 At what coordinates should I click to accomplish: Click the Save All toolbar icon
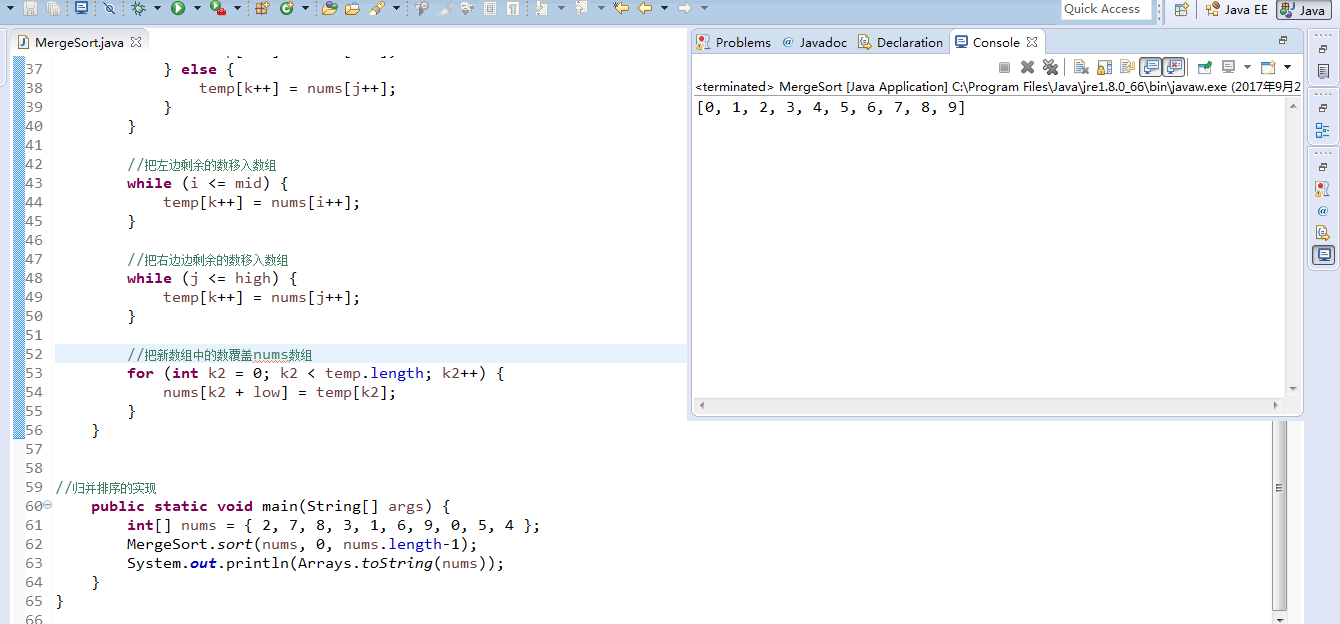53,8
